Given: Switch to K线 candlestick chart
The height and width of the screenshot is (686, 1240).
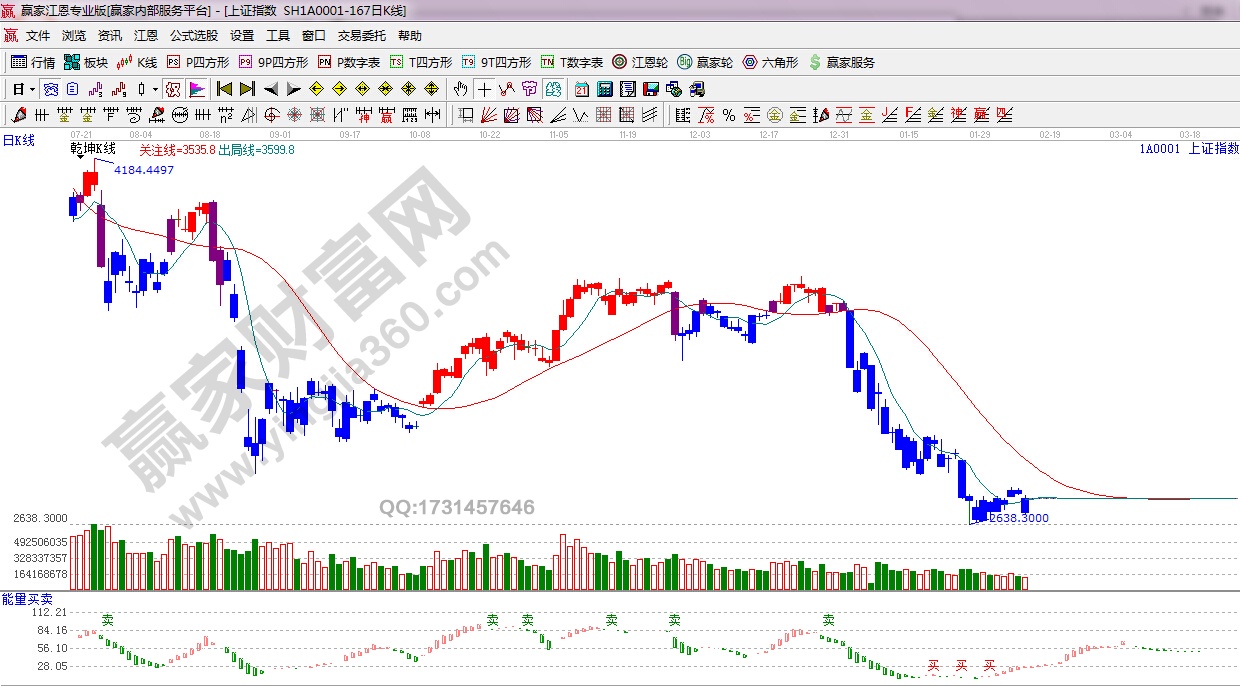Looking at the screenshot, I should 138,62.
